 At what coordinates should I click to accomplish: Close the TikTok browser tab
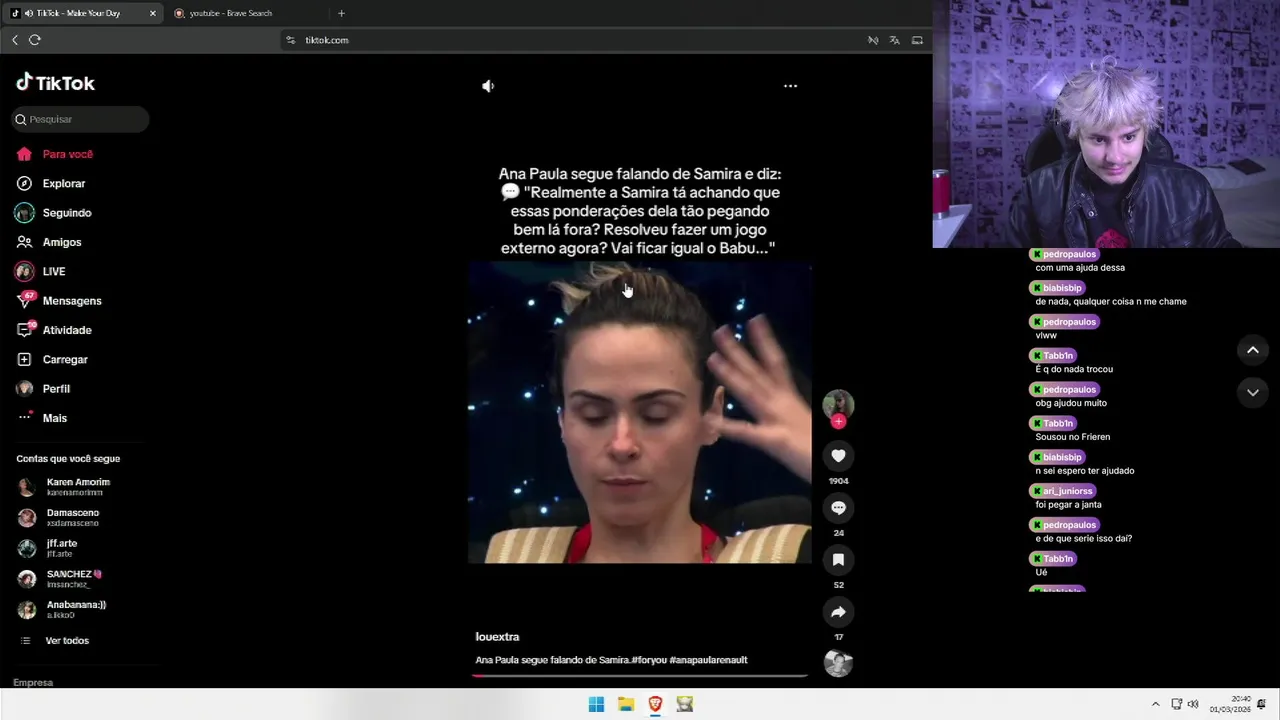point(152,13)
